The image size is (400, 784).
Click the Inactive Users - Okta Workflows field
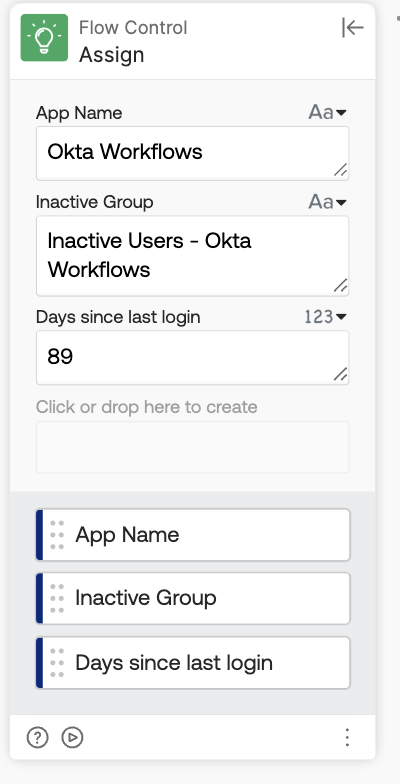192,256
